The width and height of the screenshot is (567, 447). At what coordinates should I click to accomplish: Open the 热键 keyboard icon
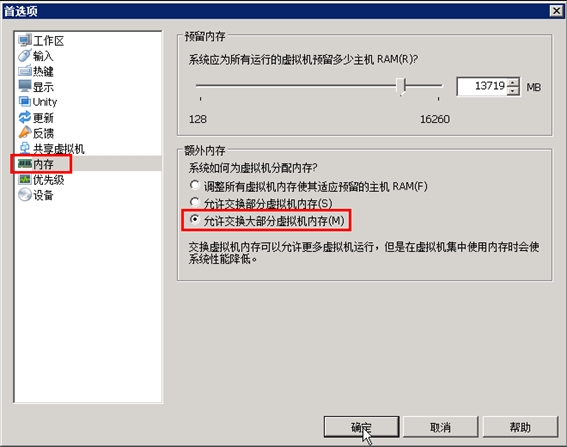[x=25, y=71]
